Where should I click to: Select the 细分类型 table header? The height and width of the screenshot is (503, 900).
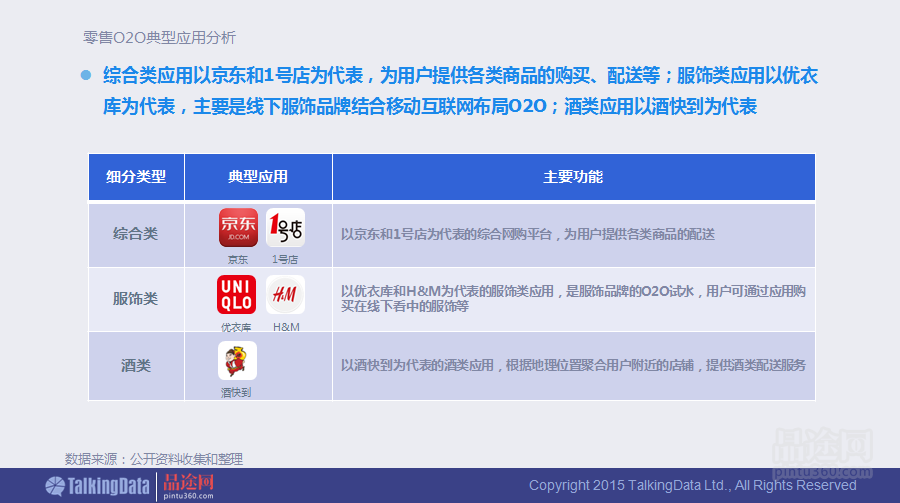pos(136,177)
